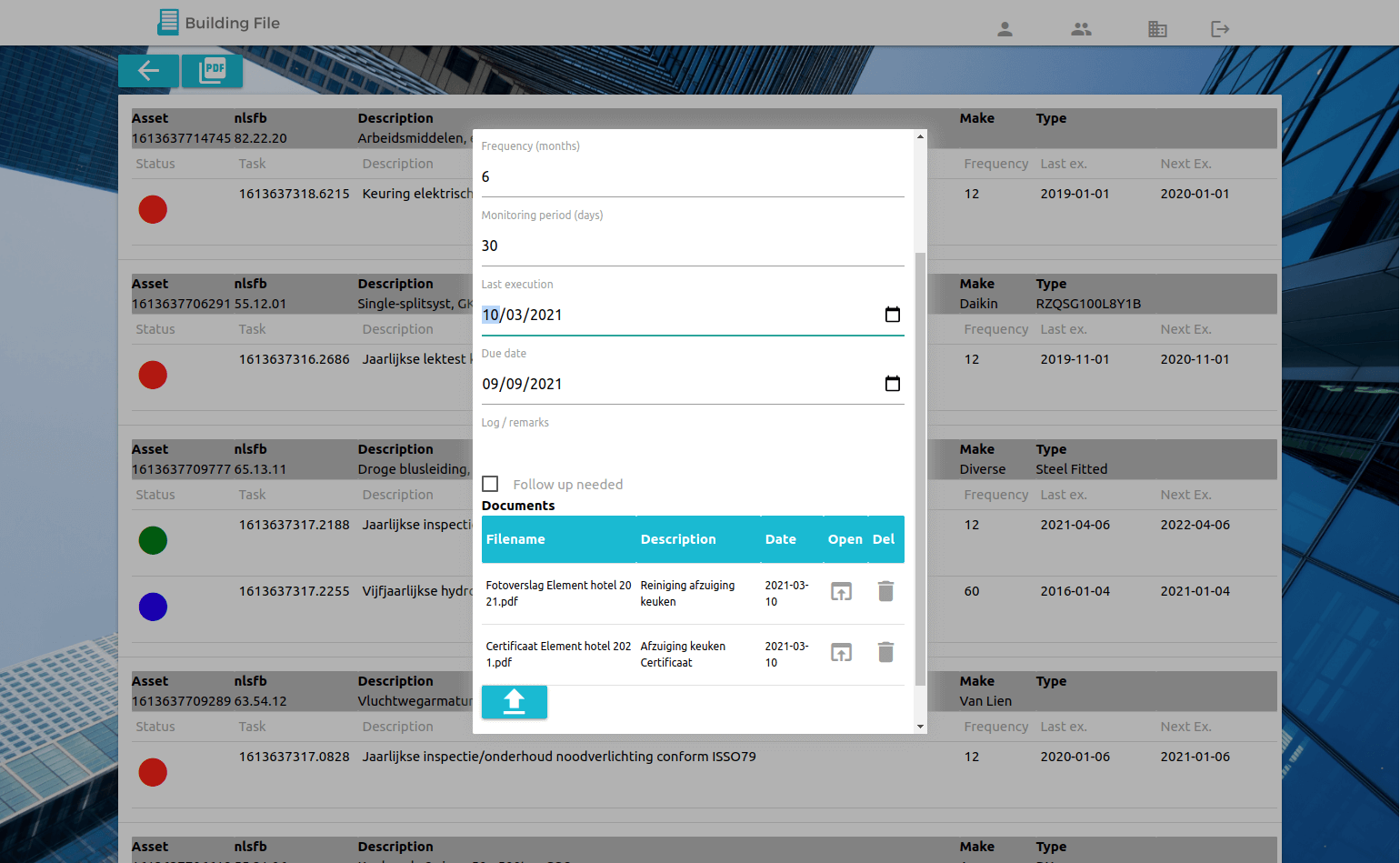Click red status dot for task 1613637317.0828
The width and height of the screenshot is (1400, 863).
coord(153,772)
